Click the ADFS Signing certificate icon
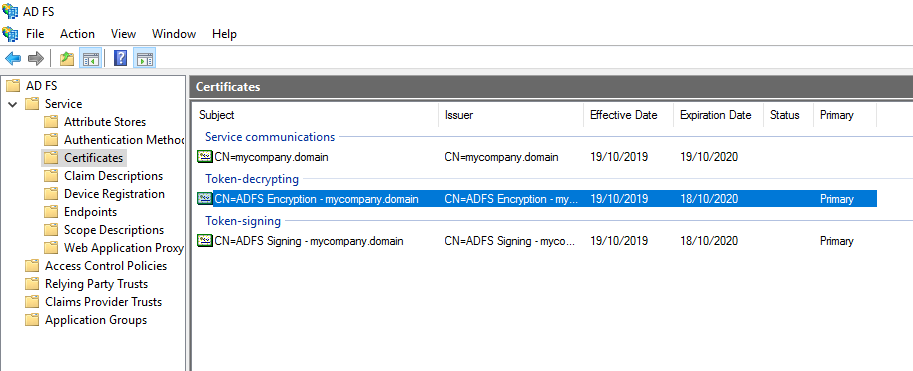This screenshot has height=371, width=913. 205,241
